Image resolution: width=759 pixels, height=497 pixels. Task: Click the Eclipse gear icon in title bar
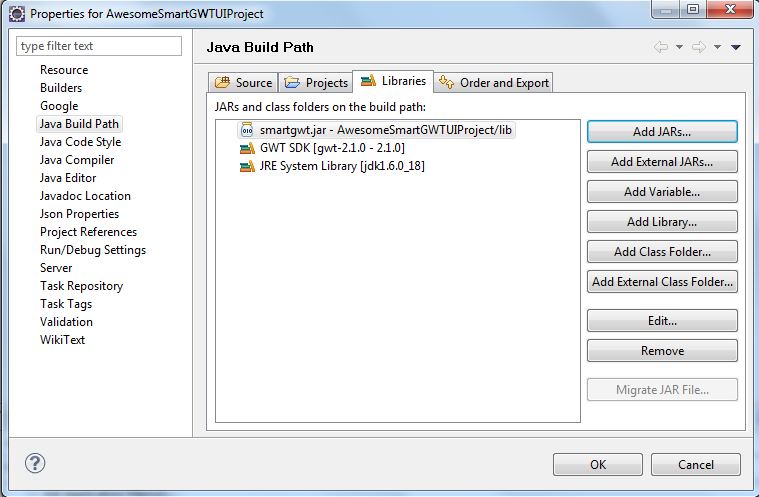pyautogui.click(x=17, y=14)
